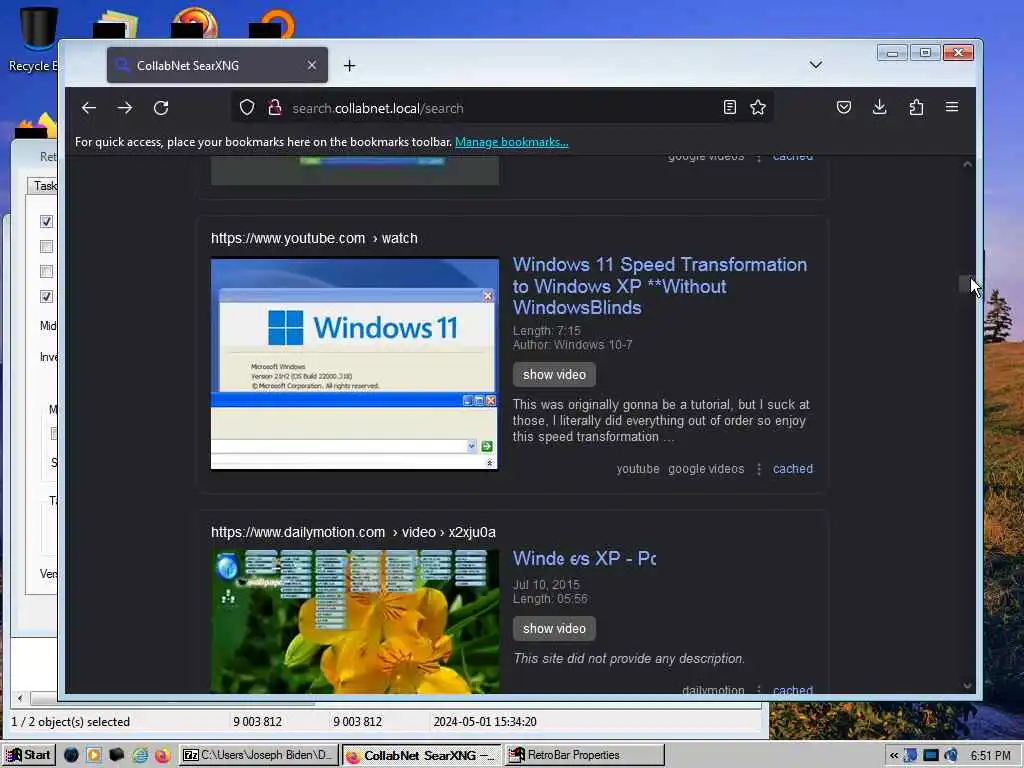
Task: Expand the list all tabs chevron
Action: pos(816,65)
